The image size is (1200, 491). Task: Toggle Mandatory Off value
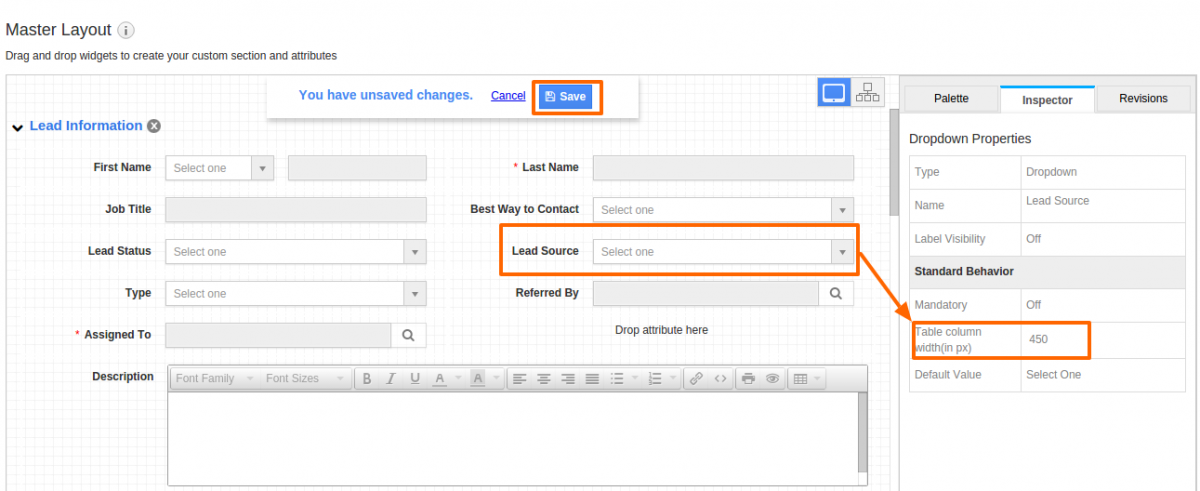(1034, 304)
